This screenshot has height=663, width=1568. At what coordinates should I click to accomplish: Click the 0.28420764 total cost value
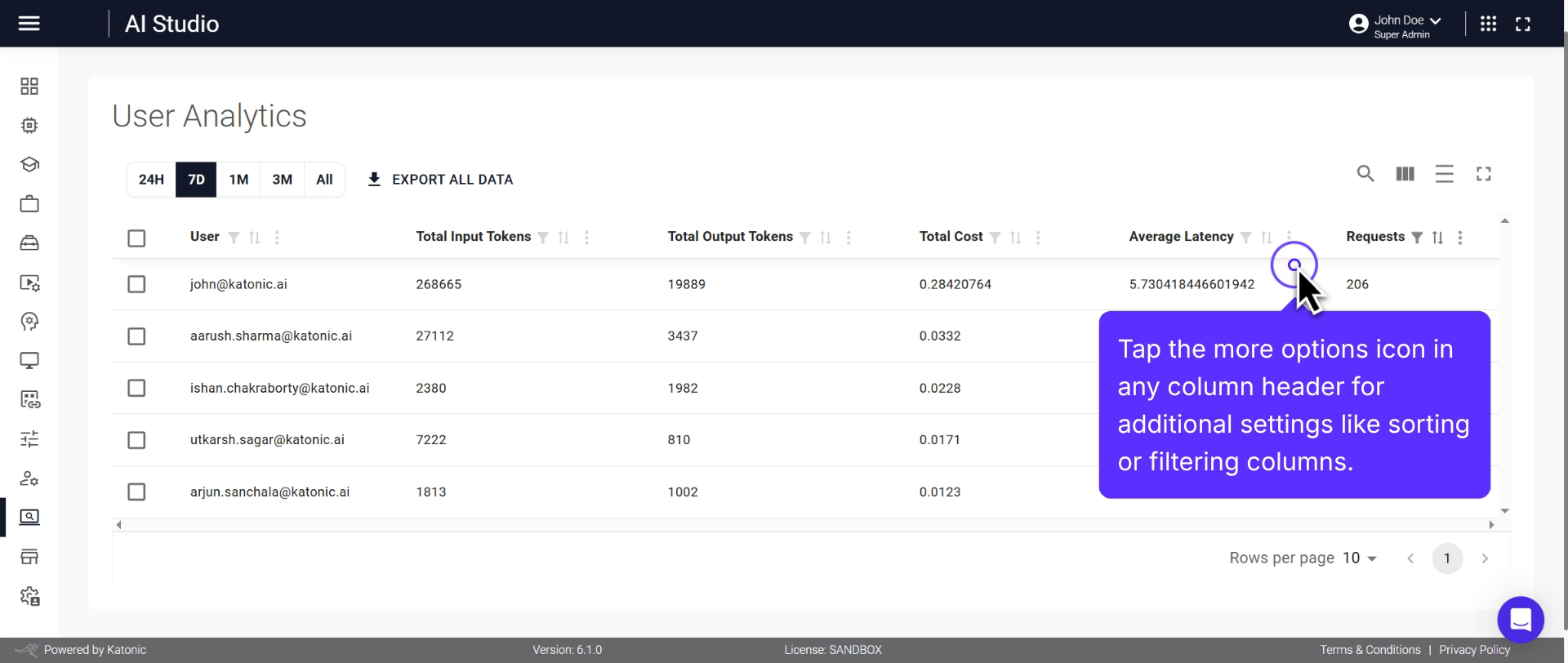click(x=955, y=284)
